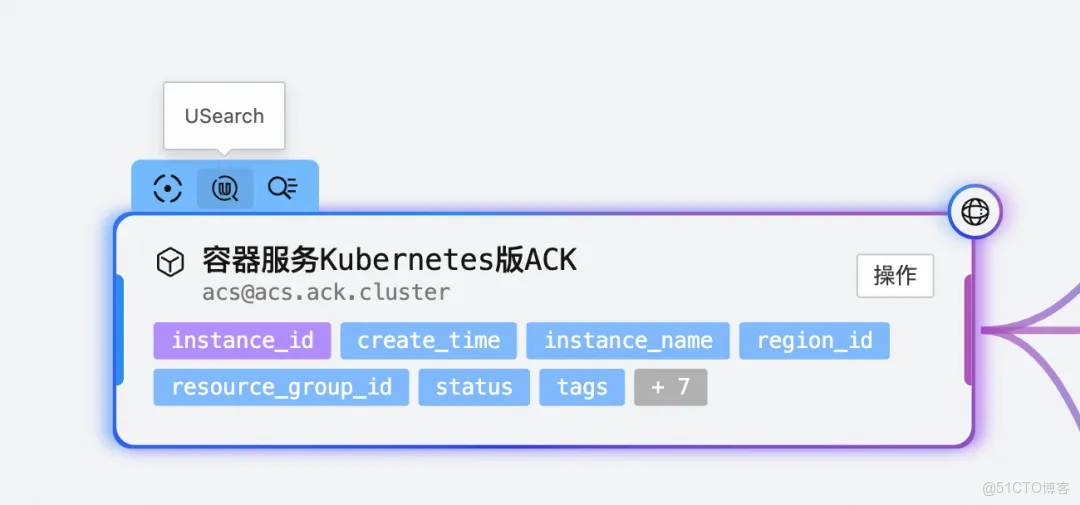Screen dimensions: 1080x505
Task: Click the query list search icon
Action: click(282, 188)
